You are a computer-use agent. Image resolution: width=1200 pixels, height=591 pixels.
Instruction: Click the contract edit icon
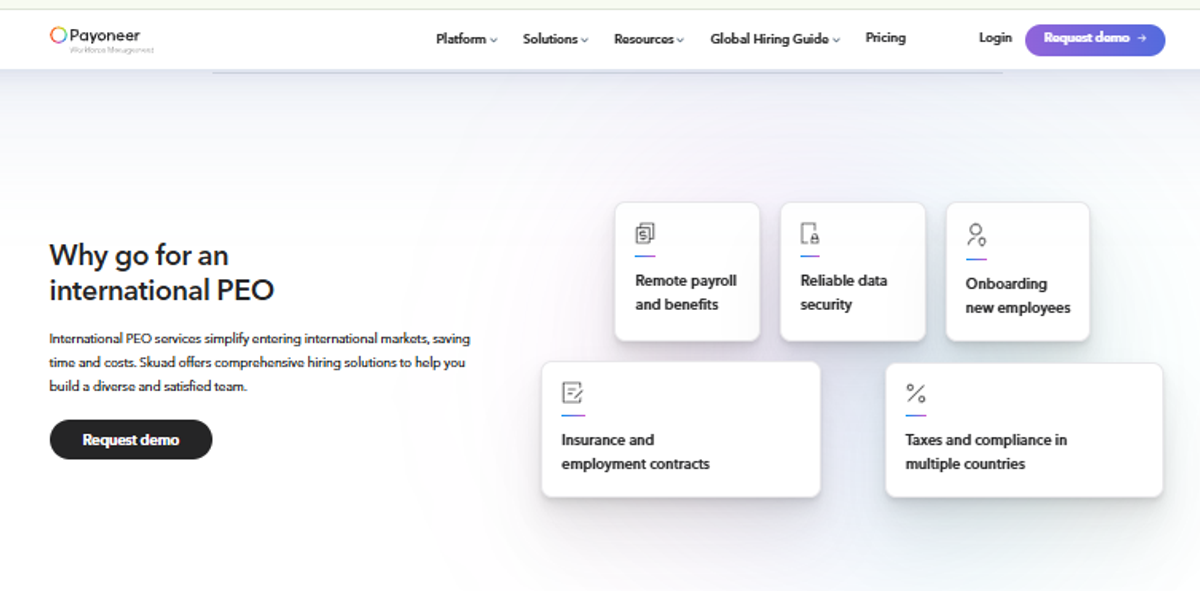pyautogui.click(x=572, y=393)
